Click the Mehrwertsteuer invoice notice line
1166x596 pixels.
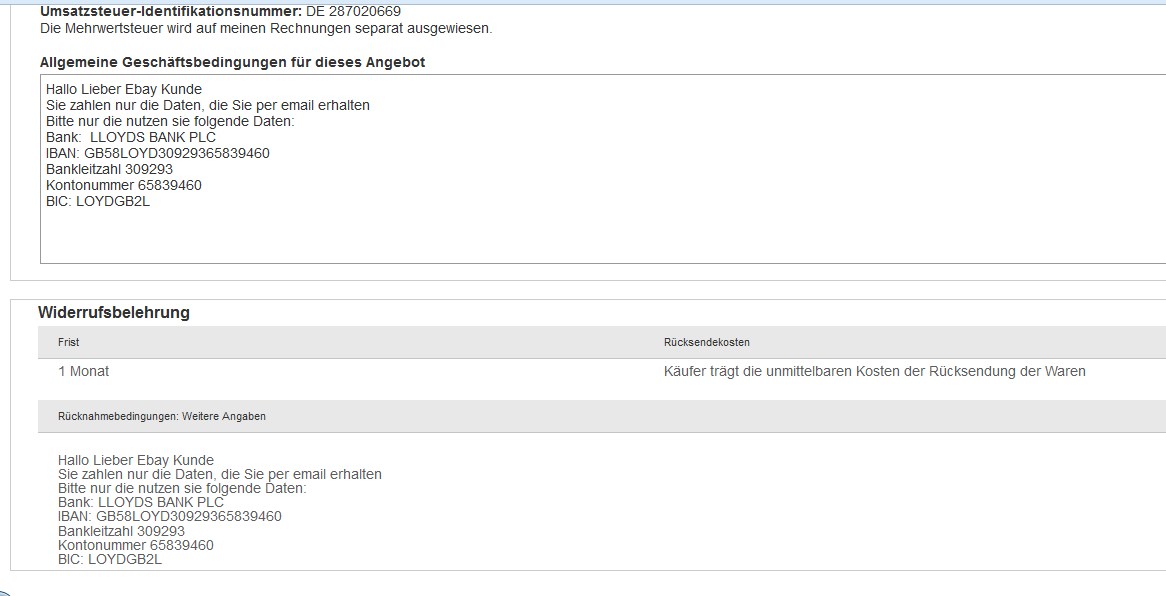(x=266, y=29)
